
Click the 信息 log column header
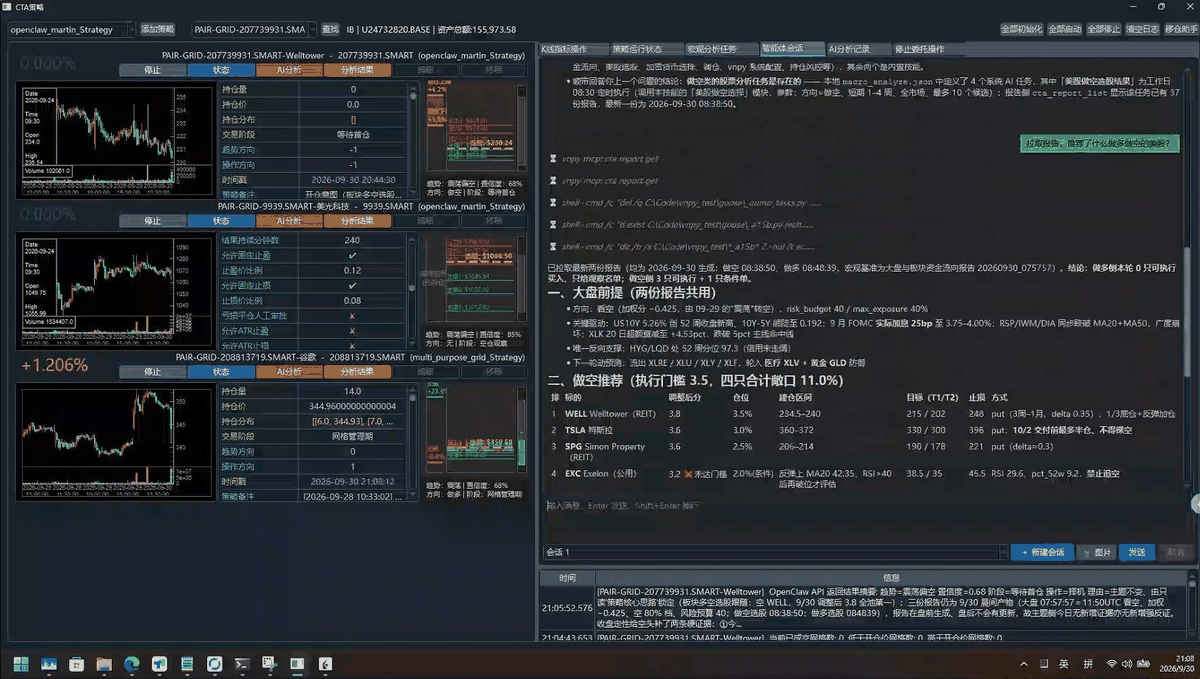click(x=892, y=578)
